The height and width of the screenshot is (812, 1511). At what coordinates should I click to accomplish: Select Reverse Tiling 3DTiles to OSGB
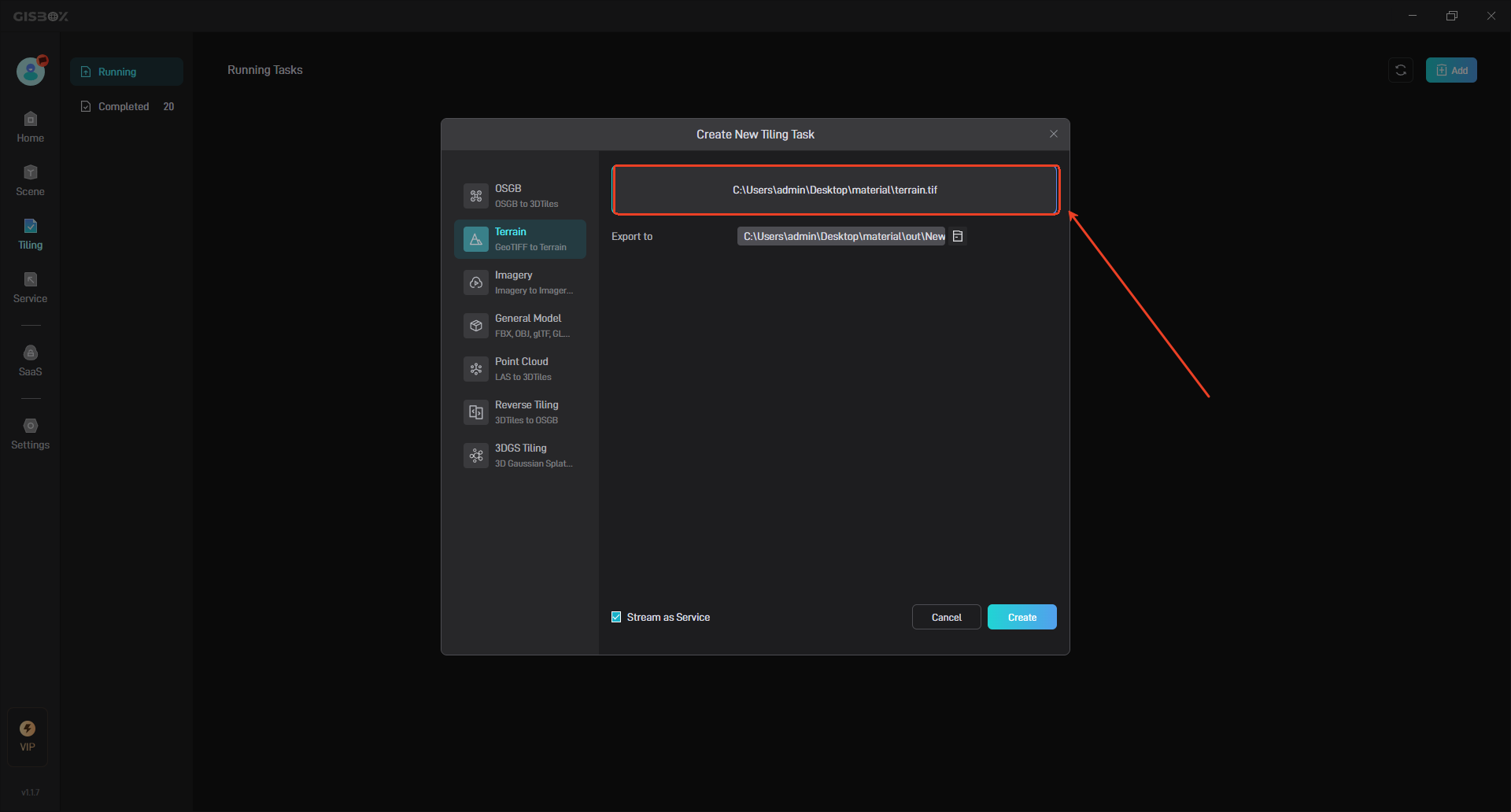click(x=520, y=412)
